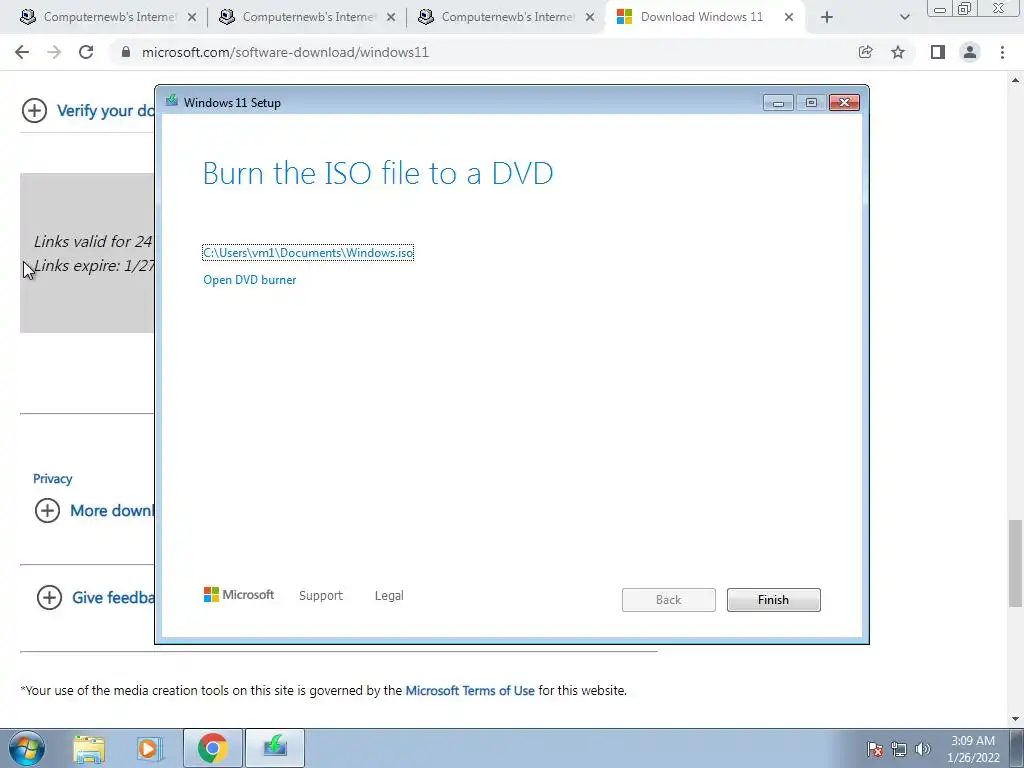Click the Chrome taskbar icon
1024x768 pixels.
pyautogui.click(x=213, y=748)
